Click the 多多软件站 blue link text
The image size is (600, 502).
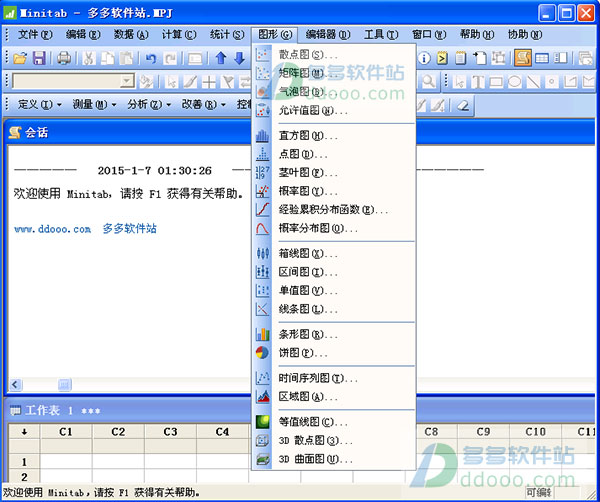click(x=129, y=228)
